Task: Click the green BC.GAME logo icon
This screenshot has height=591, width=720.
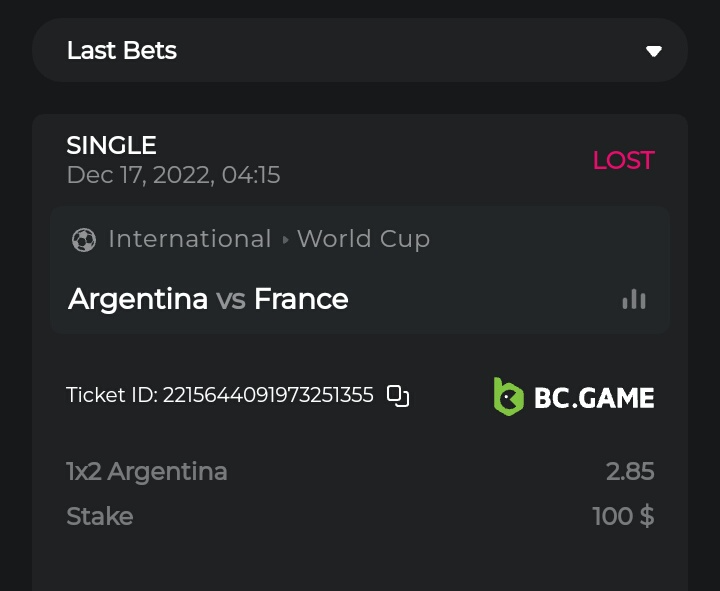Action: click(x=509, y=397)
